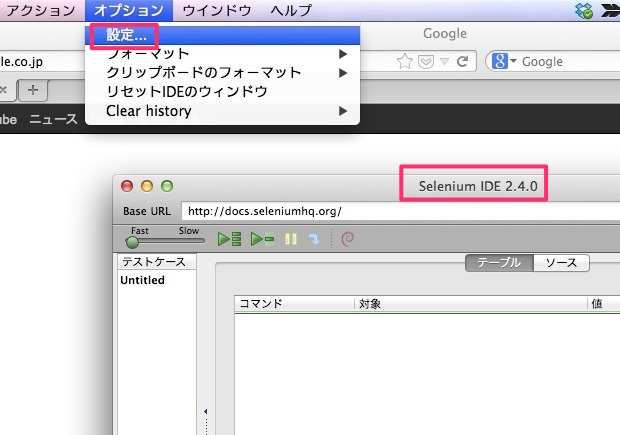The image size is (620, 435).
Task: Click the コマンド column header
Action: tap(295, 304)
